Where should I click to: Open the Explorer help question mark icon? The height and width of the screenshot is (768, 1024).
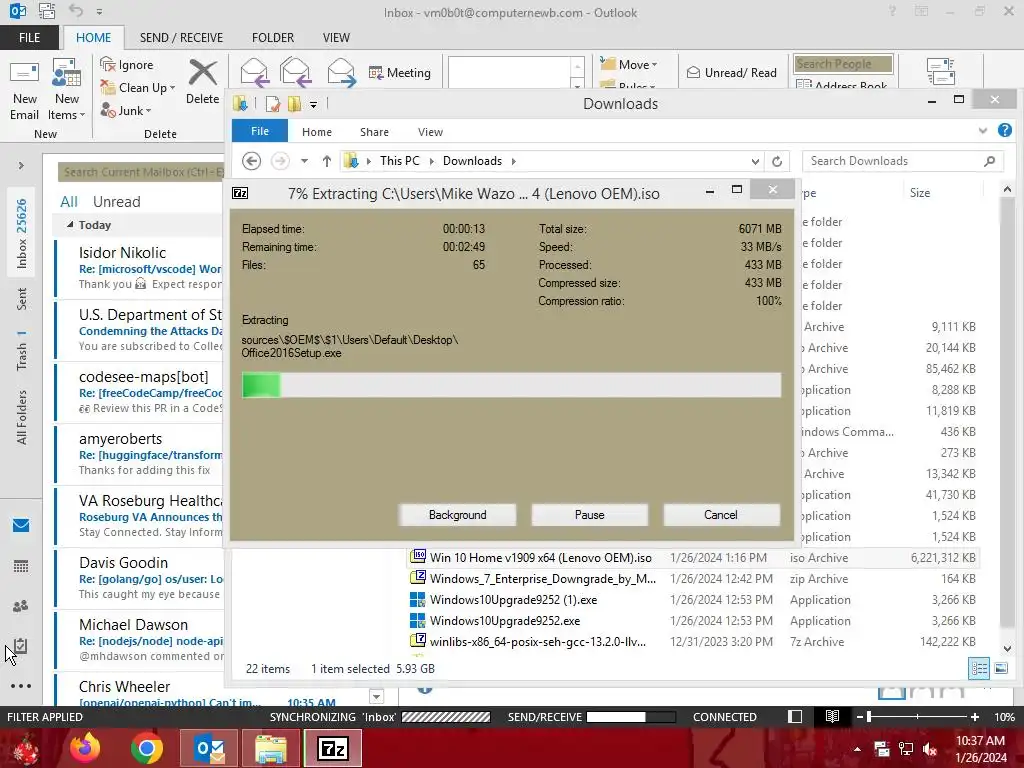coord(1004,131)
